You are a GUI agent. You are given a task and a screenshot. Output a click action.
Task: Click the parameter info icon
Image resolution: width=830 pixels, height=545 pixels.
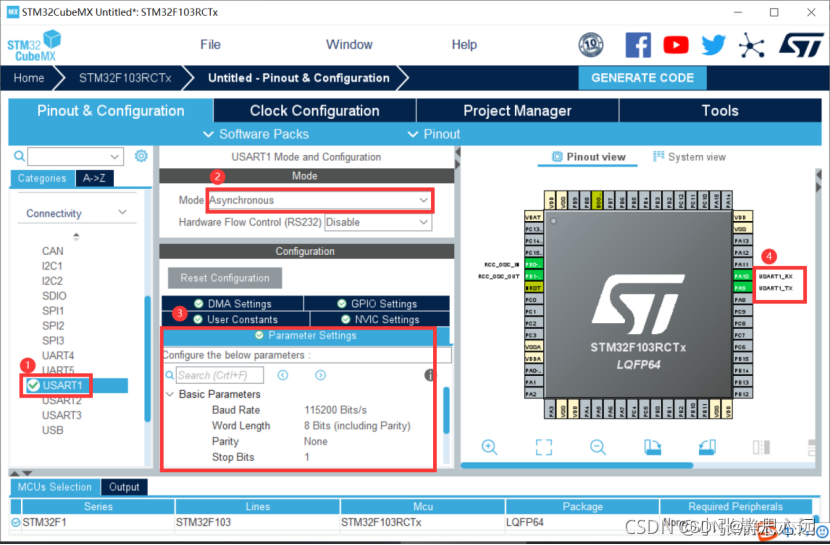click(430, 375)
